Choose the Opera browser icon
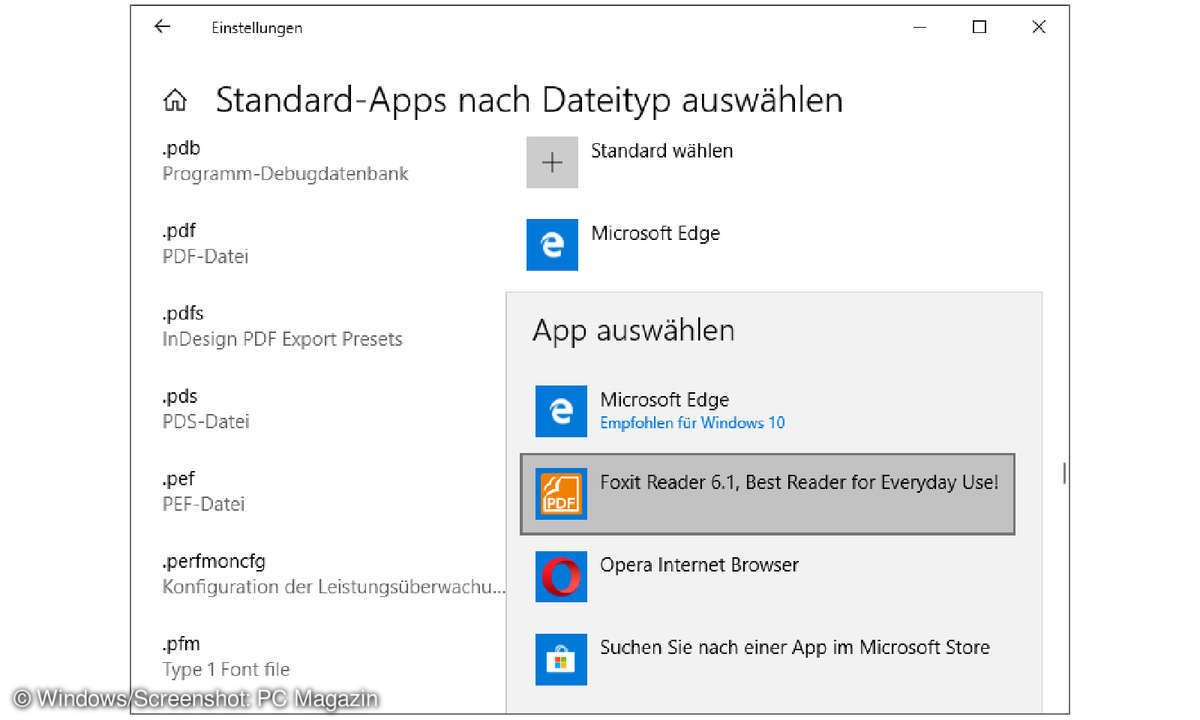This screenshot has height=720, width=1200. [x=561, y=577]
